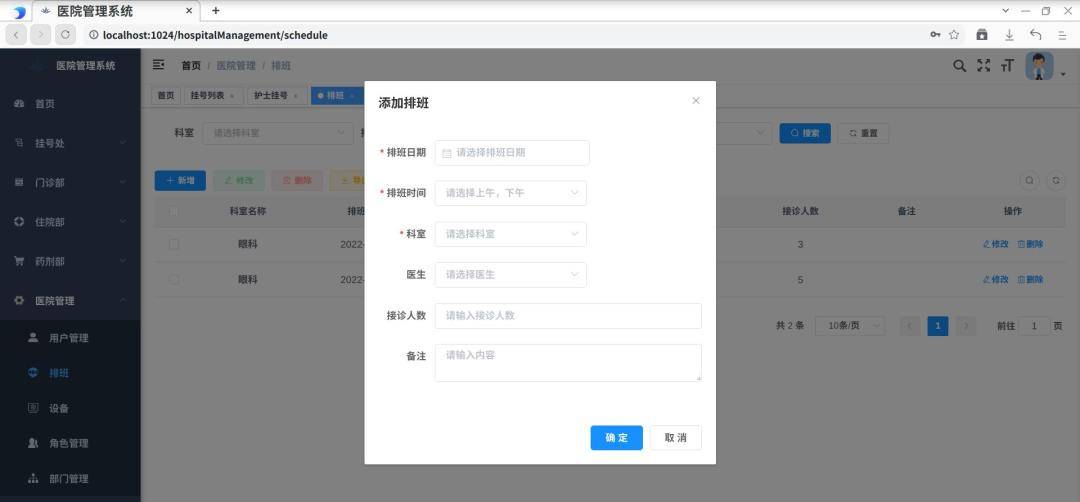Go to the next page arrow
This screenshot has width=1080, height=502.
(x=966, y=326)
